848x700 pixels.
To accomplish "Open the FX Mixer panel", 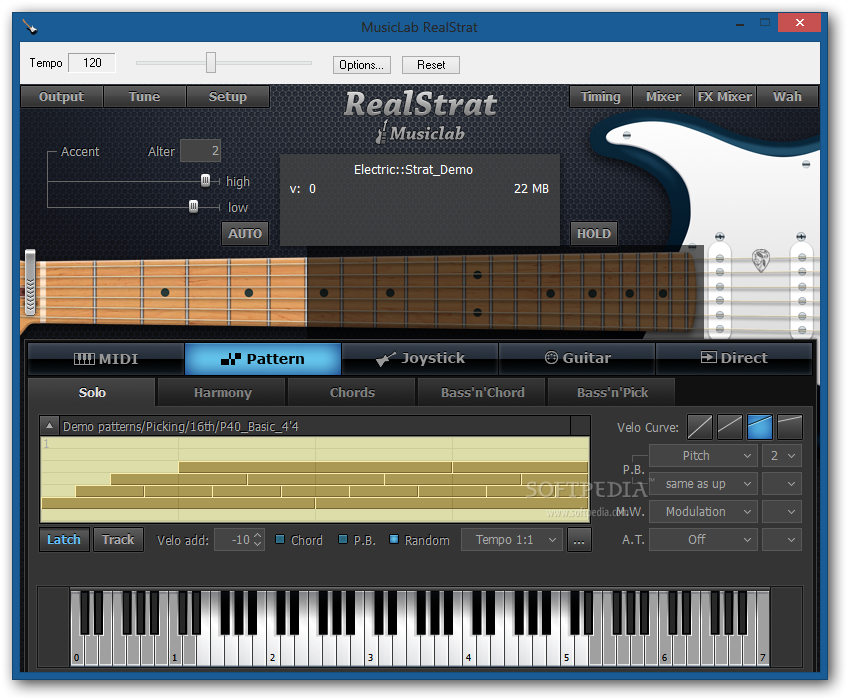I will 725,97.
